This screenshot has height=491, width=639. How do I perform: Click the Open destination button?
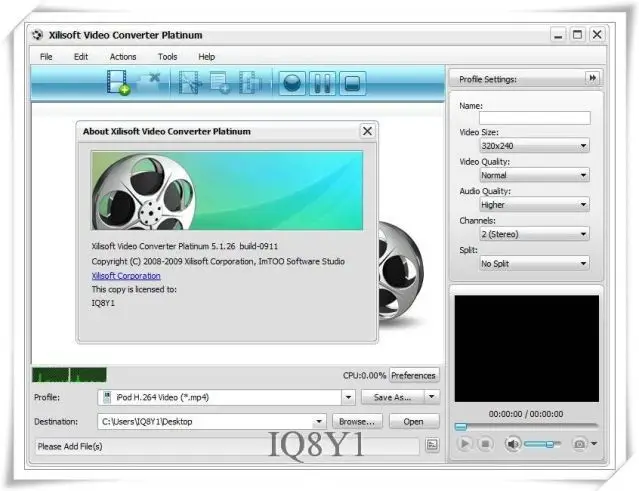pos(414,422)
